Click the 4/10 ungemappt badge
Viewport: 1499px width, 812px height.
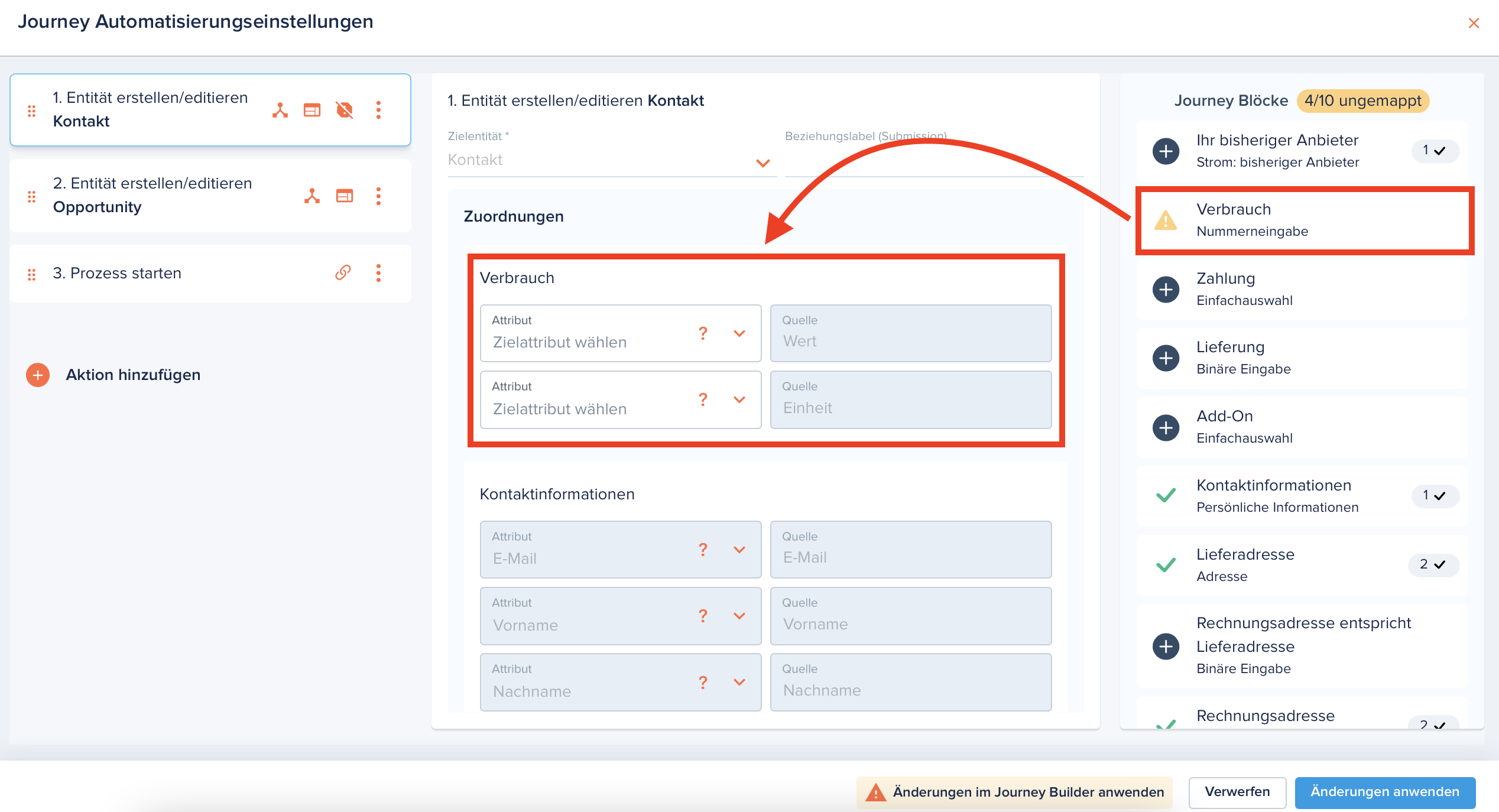click(x=1363, y=101)
